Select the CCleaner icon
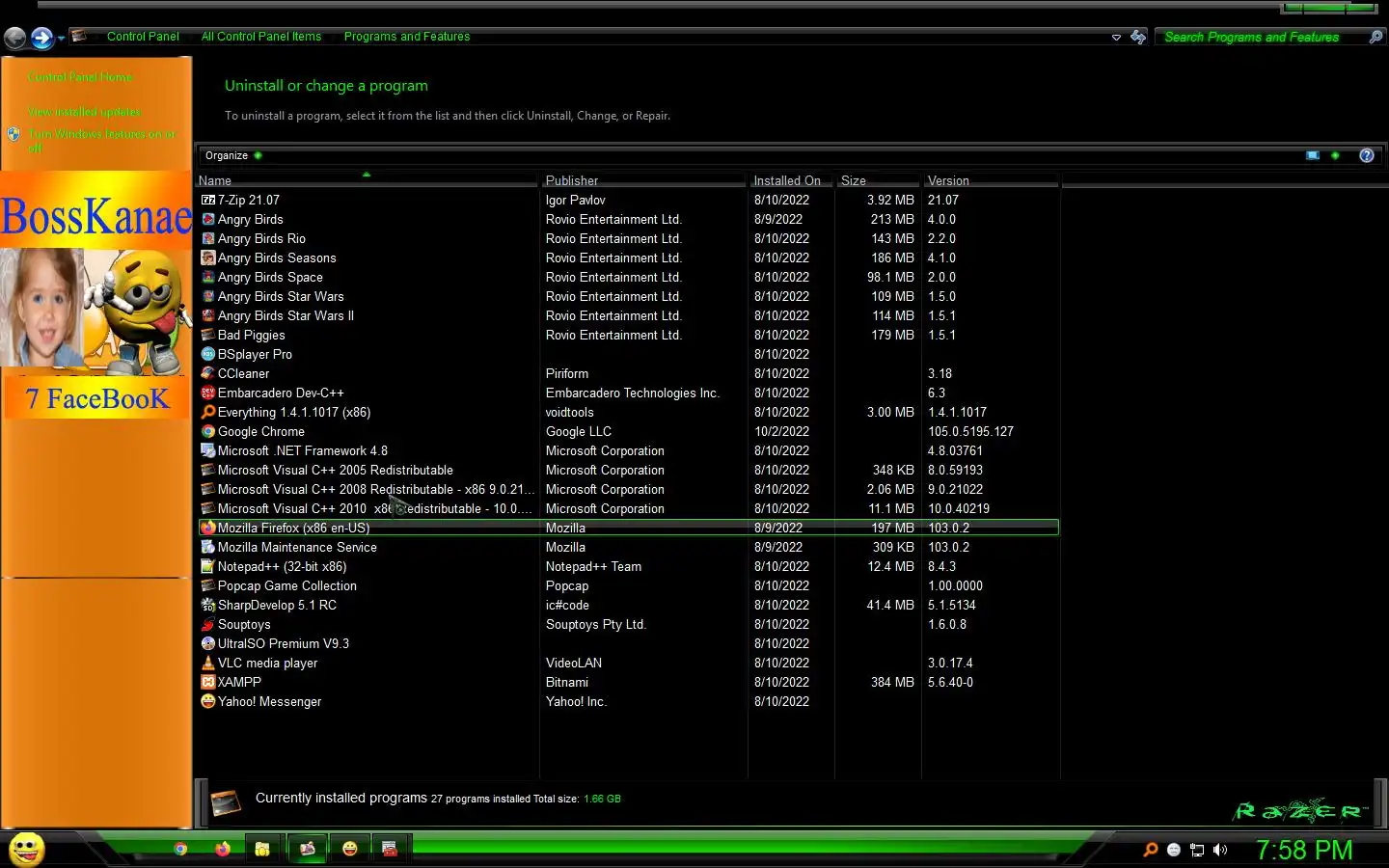The width and height of the screenshot is (1389, 868). coord(207,373)
